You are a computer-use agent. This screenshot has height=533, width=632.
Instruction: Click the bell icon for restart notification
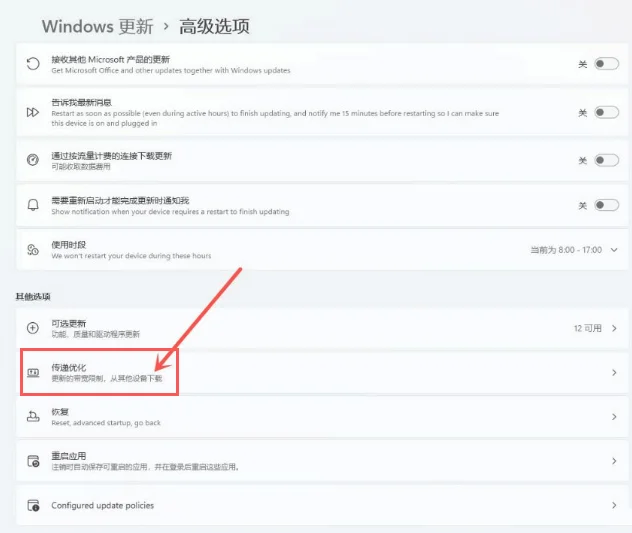[x=33, y=205]
